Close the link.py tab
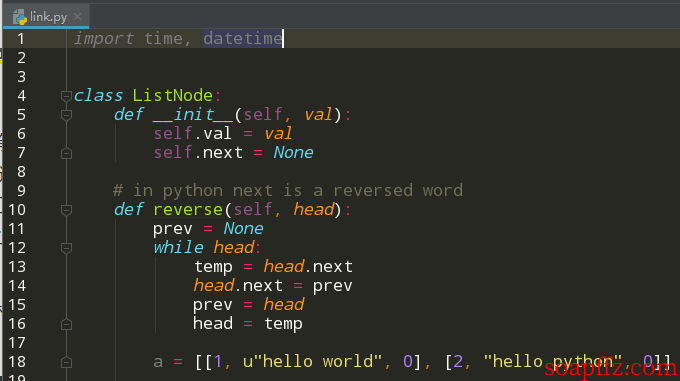This screenshot has height=381, width=680. click(x=78, y=16)
